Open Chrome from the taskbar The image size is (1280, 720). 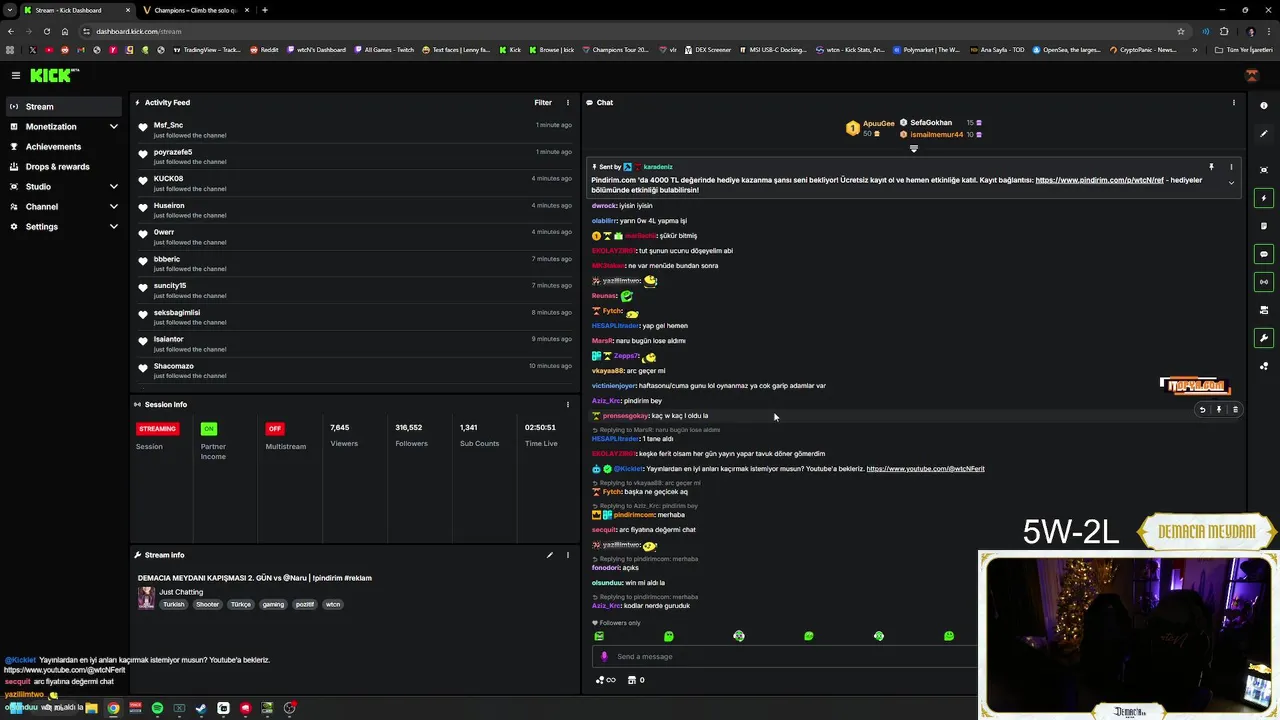[x=113, y=708]
